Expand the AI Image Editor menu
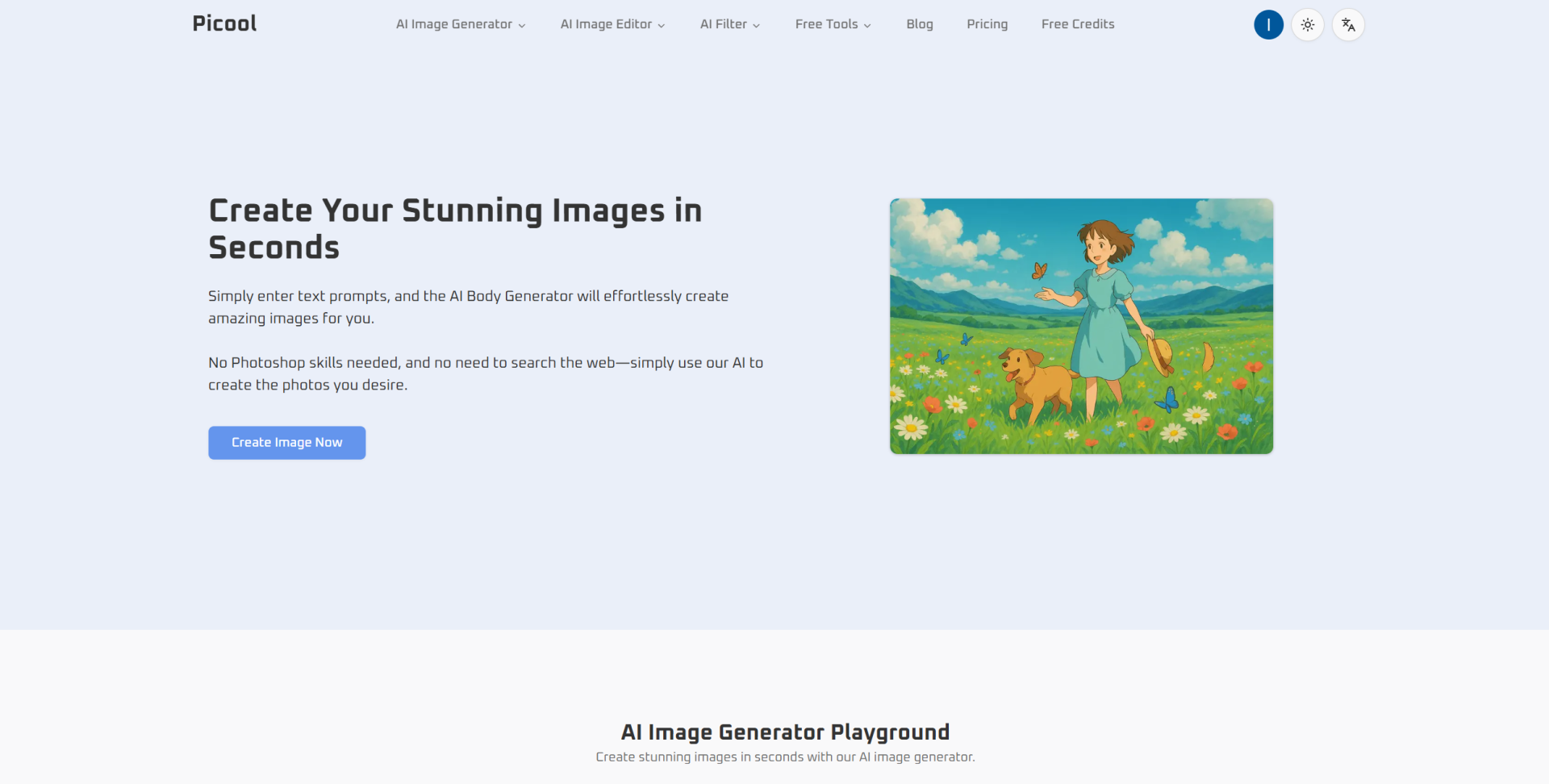 (606, 24)
